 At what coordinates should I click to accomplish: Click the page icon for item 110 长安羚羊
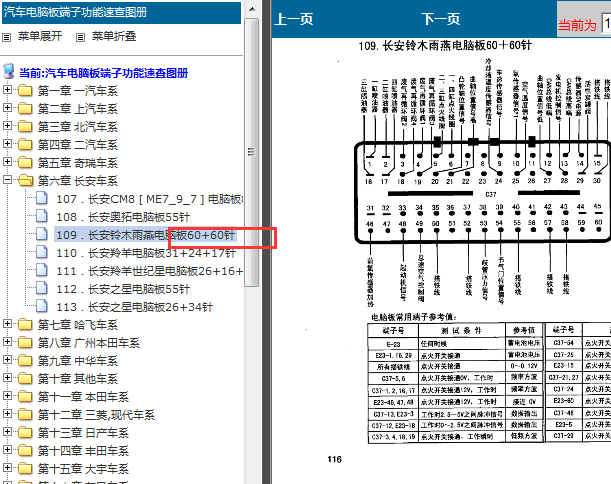click(42, 253)
